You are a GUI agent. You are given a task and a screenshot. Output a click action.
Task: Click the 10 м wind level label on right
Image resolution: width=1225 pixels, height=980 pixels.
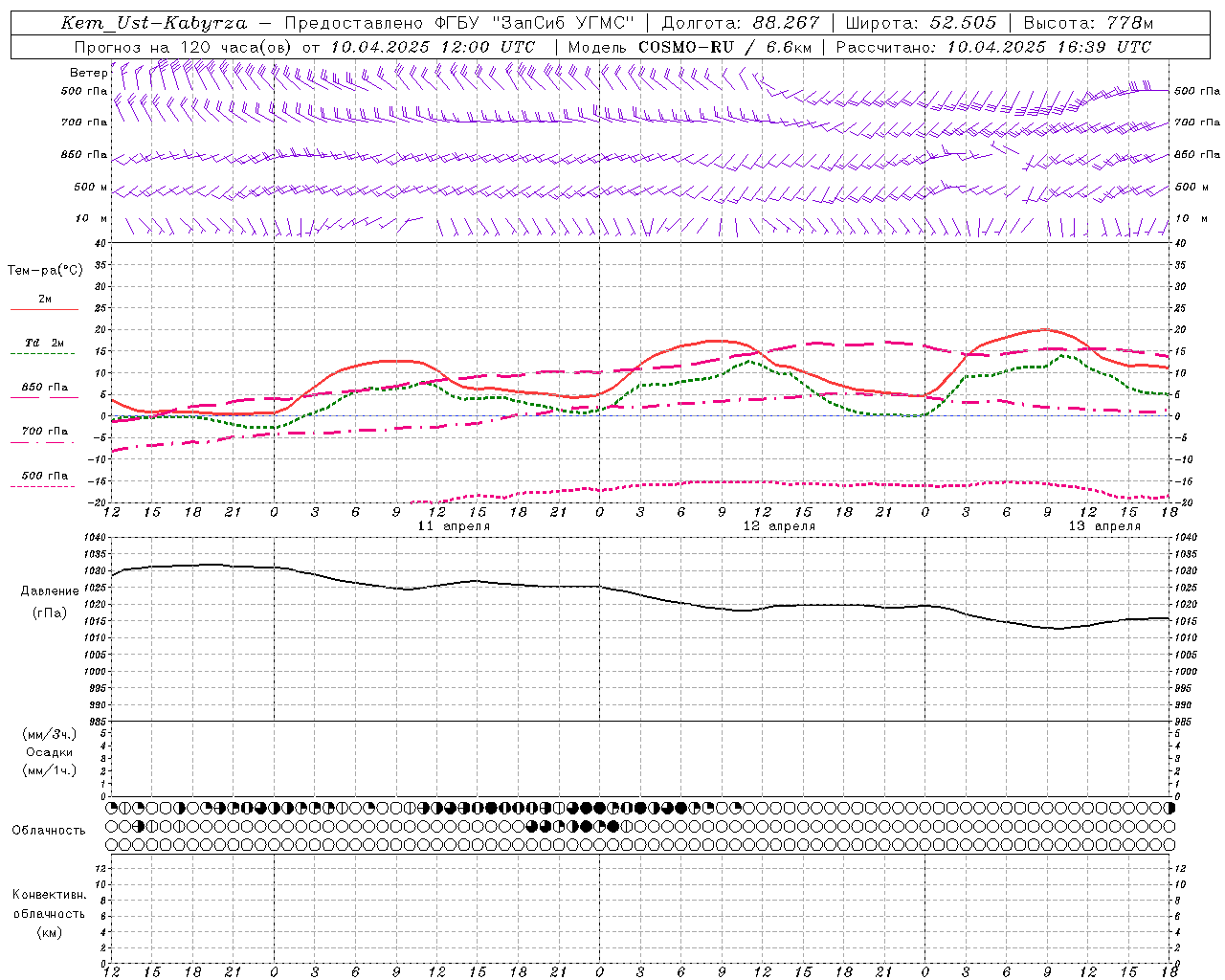1191,218
